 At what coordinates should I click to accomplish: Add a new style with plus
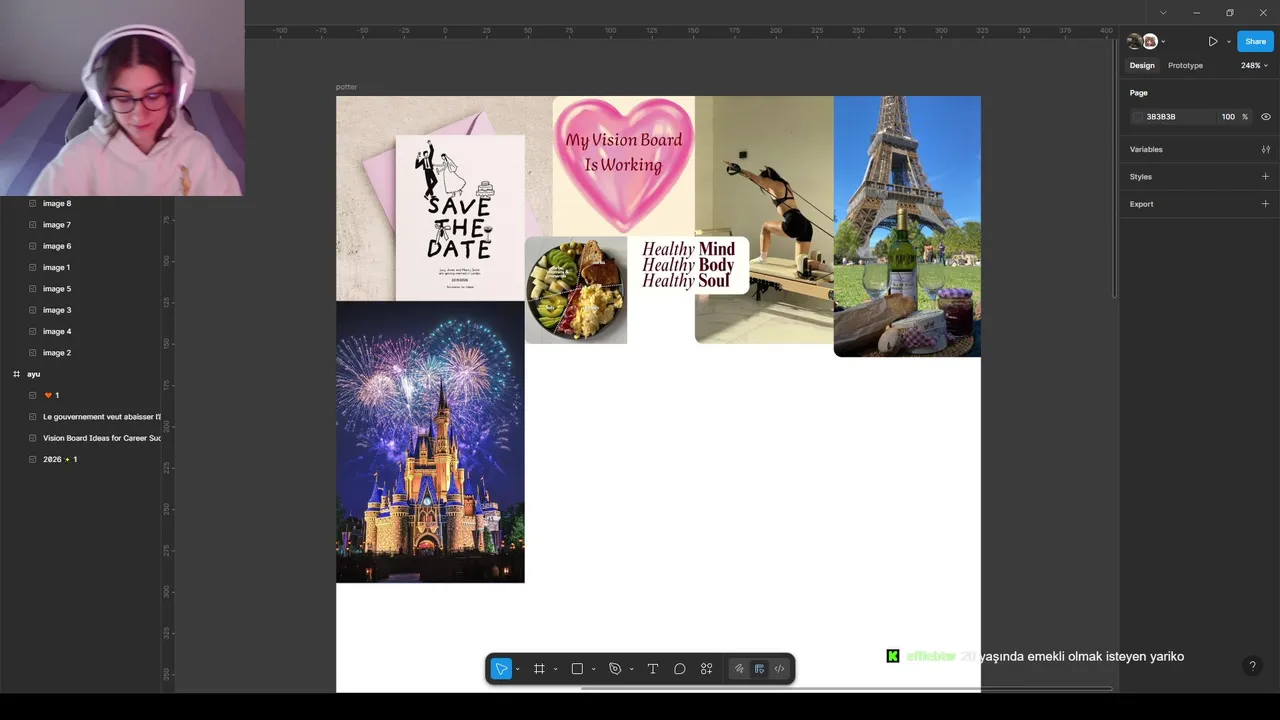point(1266,176)
